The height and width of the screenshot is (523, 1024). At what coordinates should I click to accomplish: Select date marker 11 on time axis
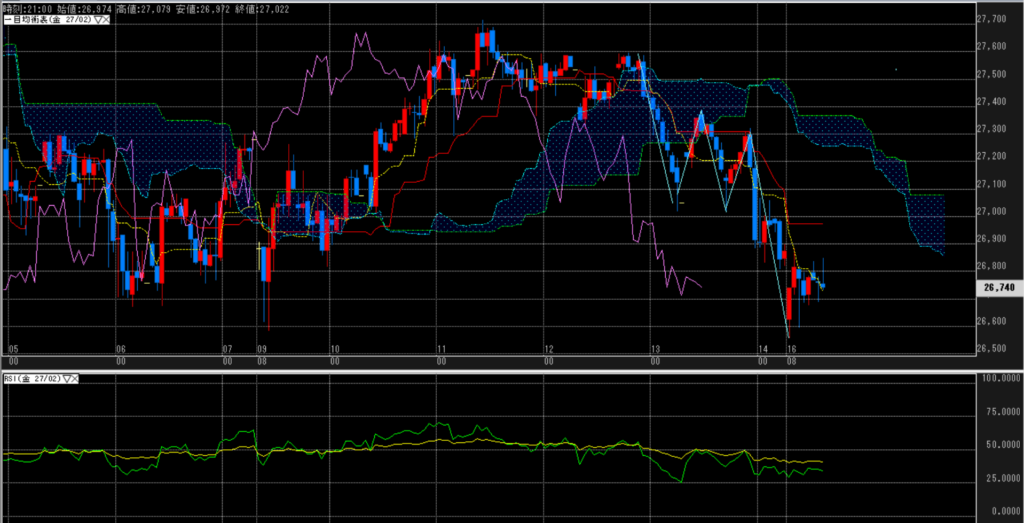pyautogui.click(x=441, y=348)
